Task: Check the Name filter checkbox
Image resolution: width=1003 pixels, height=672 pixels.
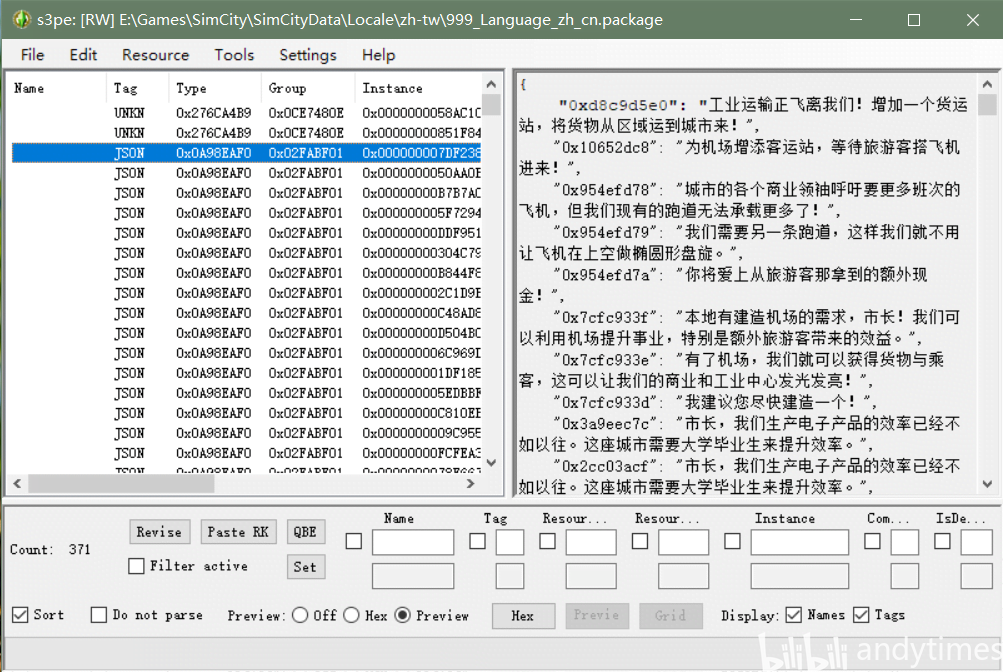Action: pyautogui.click(x=354, y=542)
